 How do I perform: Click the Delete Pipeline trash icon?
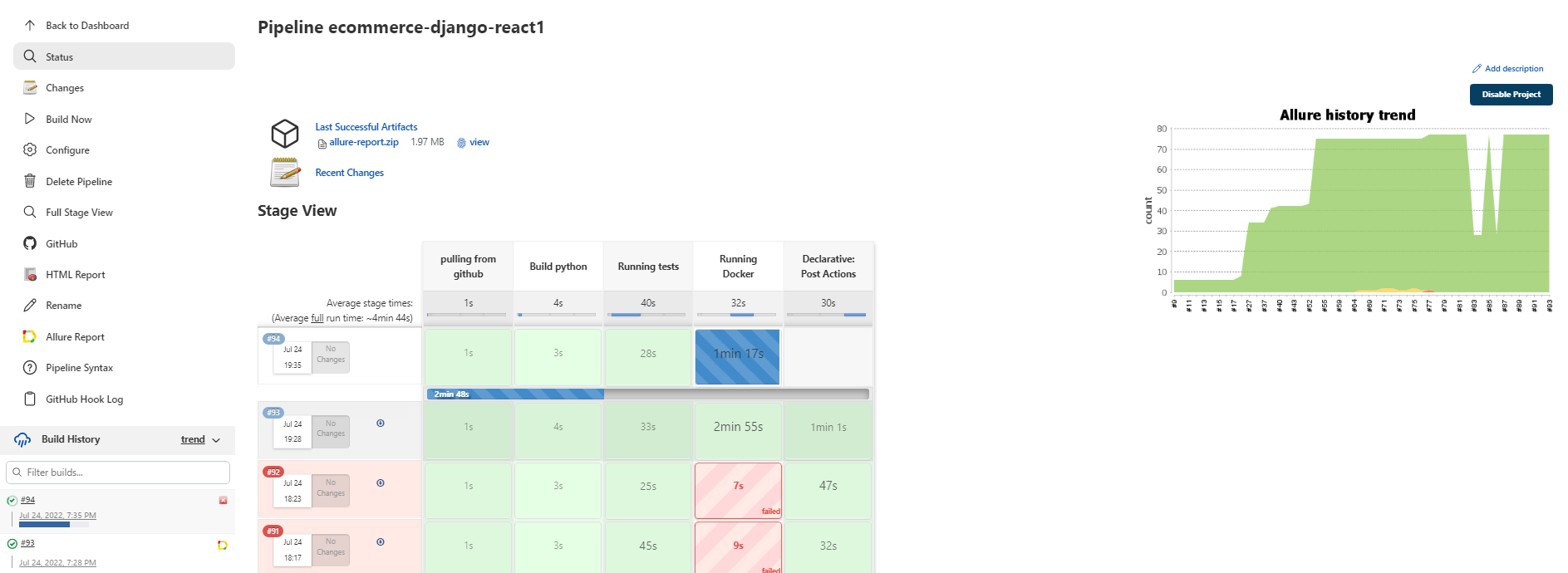click(30, 181)
